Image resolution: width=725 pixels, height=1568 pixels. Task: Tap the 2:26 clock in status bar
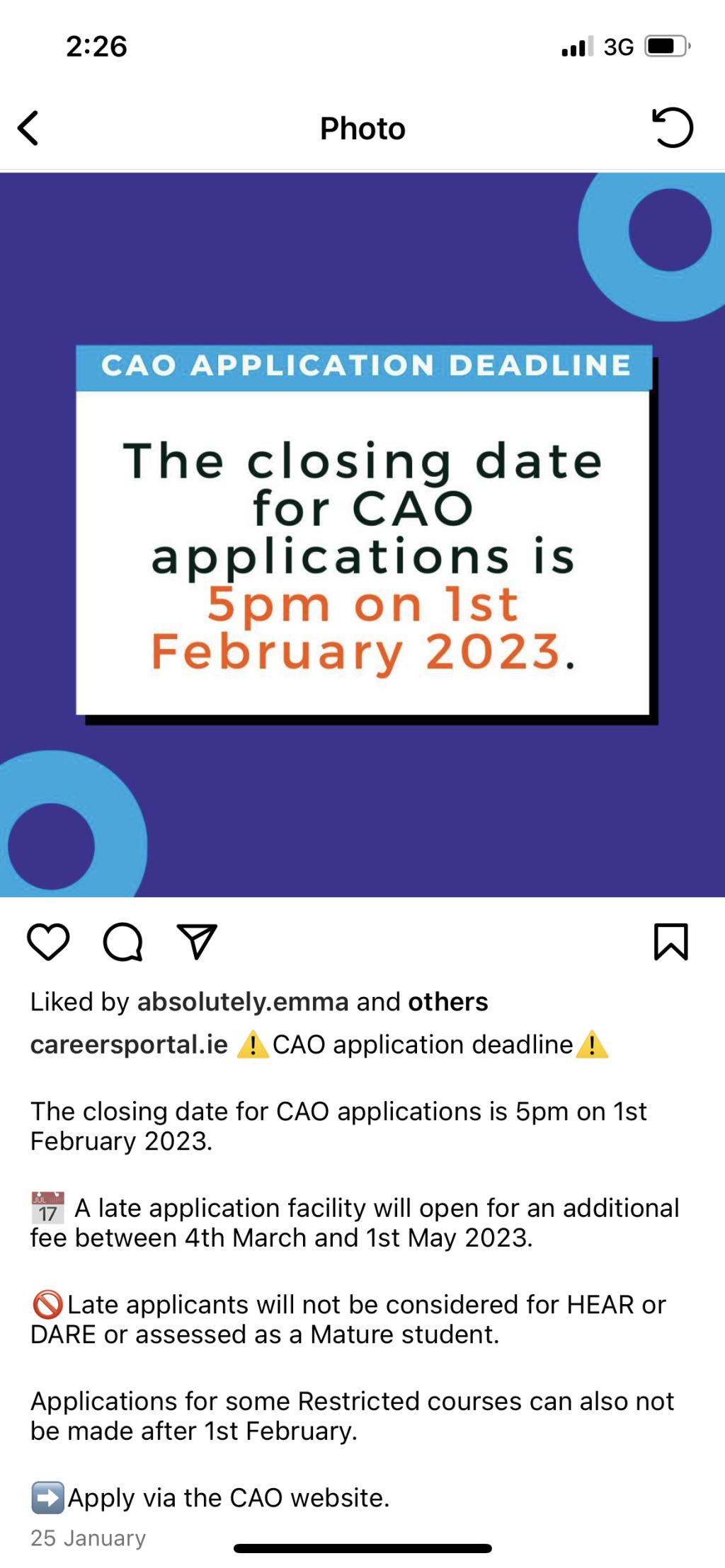coord(96,47)
